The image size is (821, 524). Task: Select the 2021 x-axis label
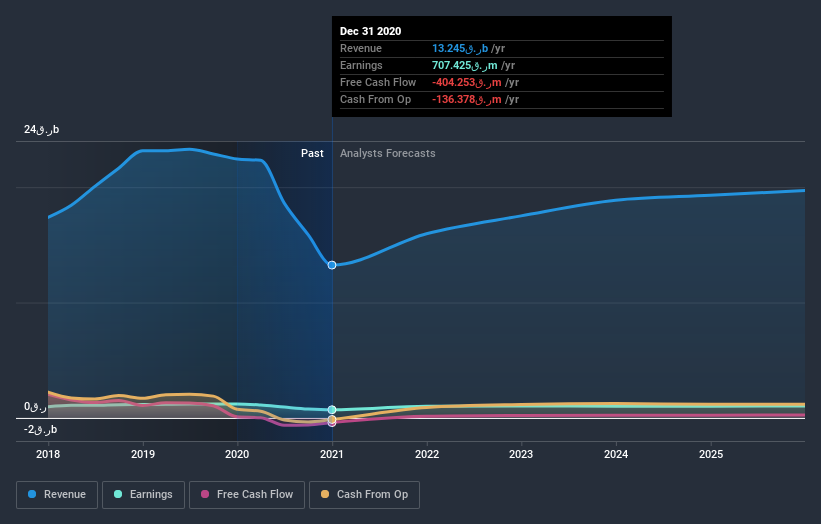(332, 454)
